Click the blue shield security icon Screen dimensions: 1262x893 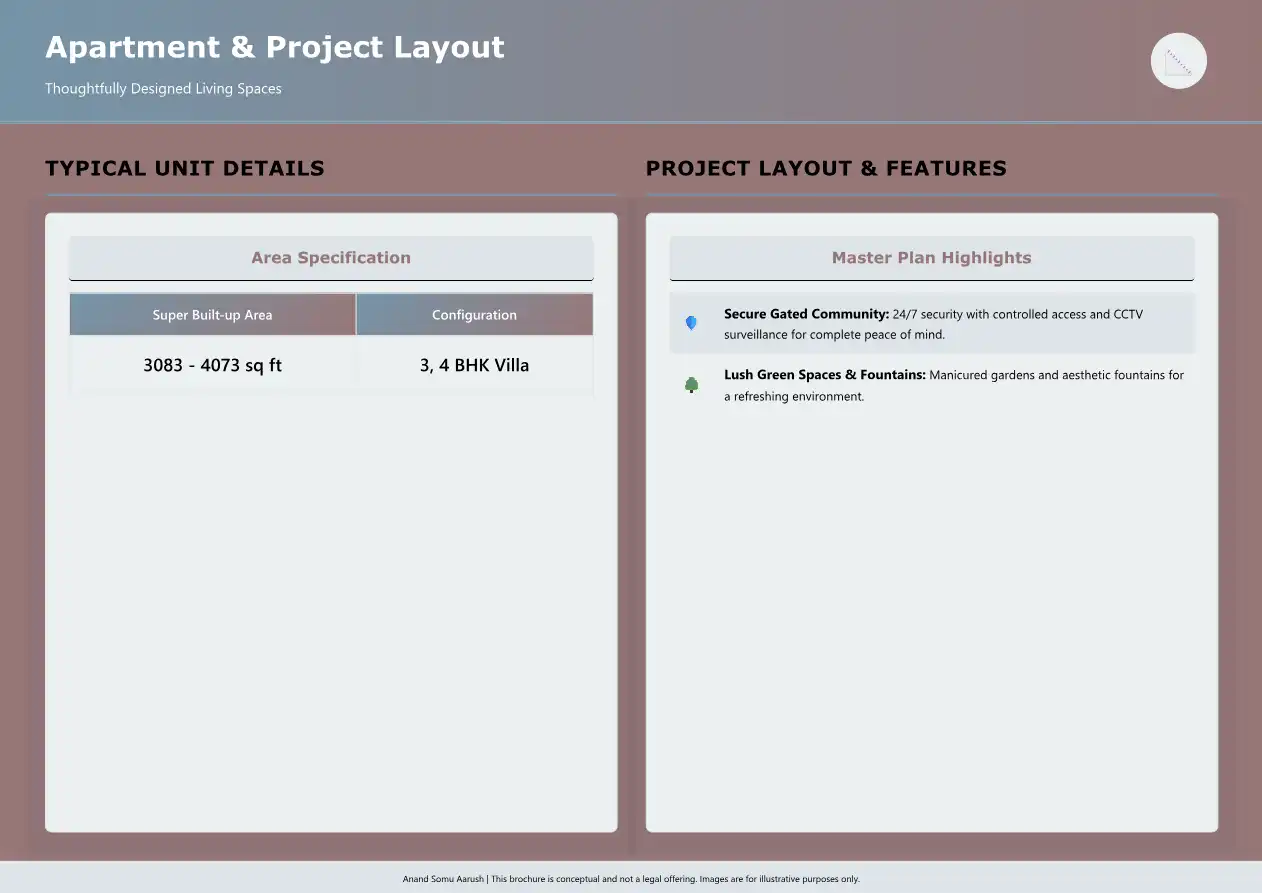(x=691, y=323)
